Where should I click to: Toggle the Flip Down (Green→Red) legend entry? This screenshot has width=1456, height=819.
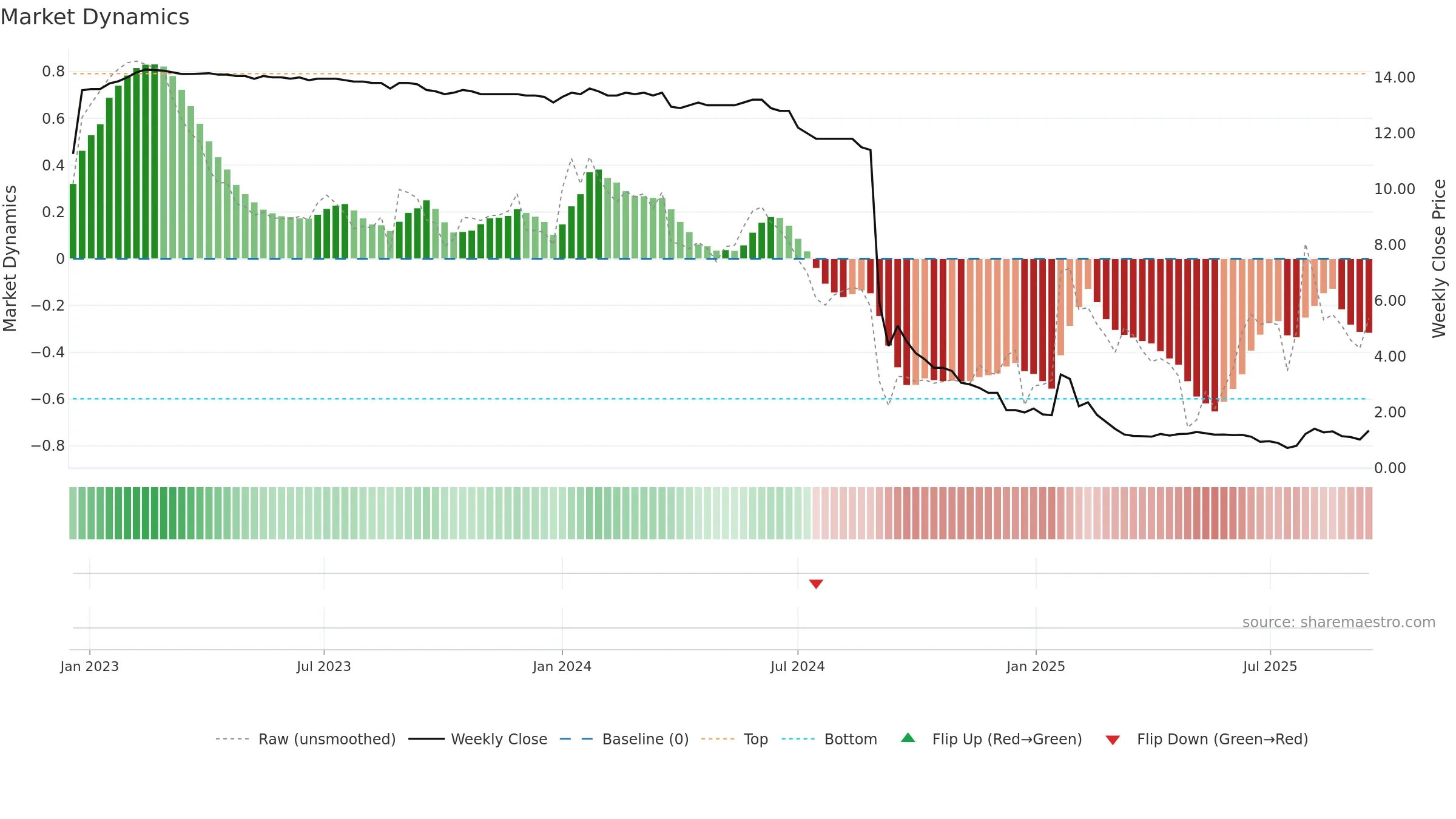pyautogui.click(x=1206, y=739)
